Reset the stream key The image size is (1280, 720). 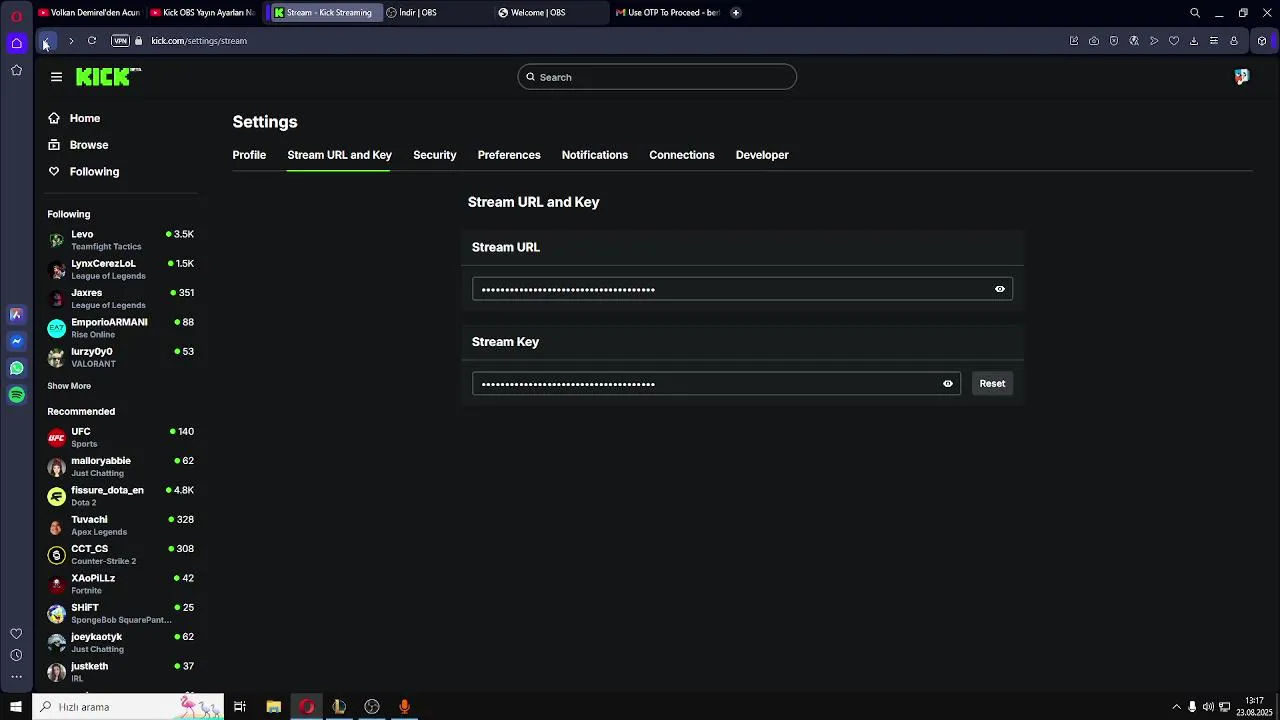(992, 384)
